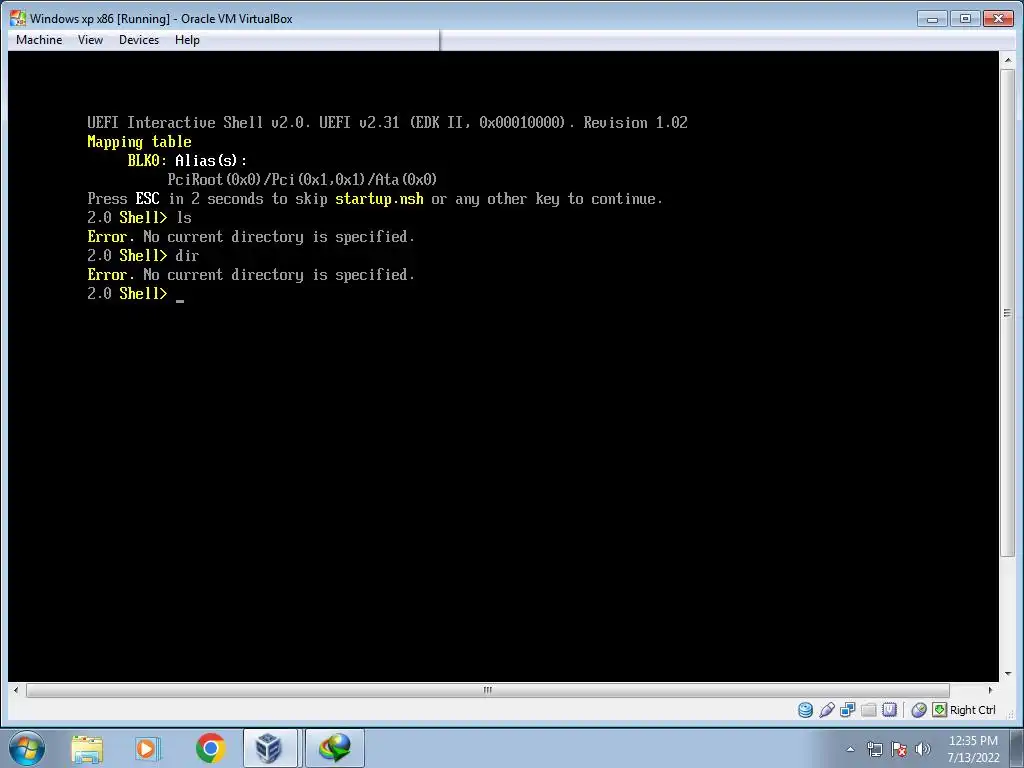This screenshot has width=1024, height=768.
Task: Click the vertical scrollbar up arrow
Action: pos(1008,60)
